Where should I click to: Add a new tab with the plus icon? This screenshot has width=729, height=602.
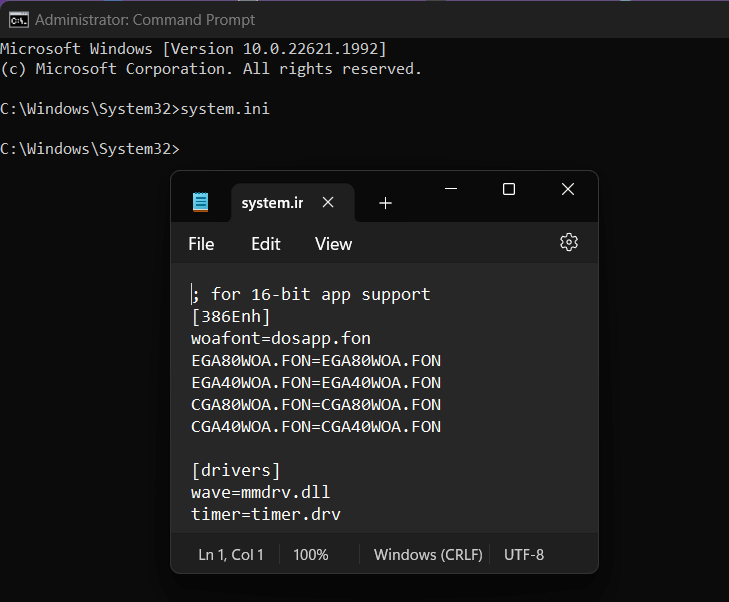385,203
